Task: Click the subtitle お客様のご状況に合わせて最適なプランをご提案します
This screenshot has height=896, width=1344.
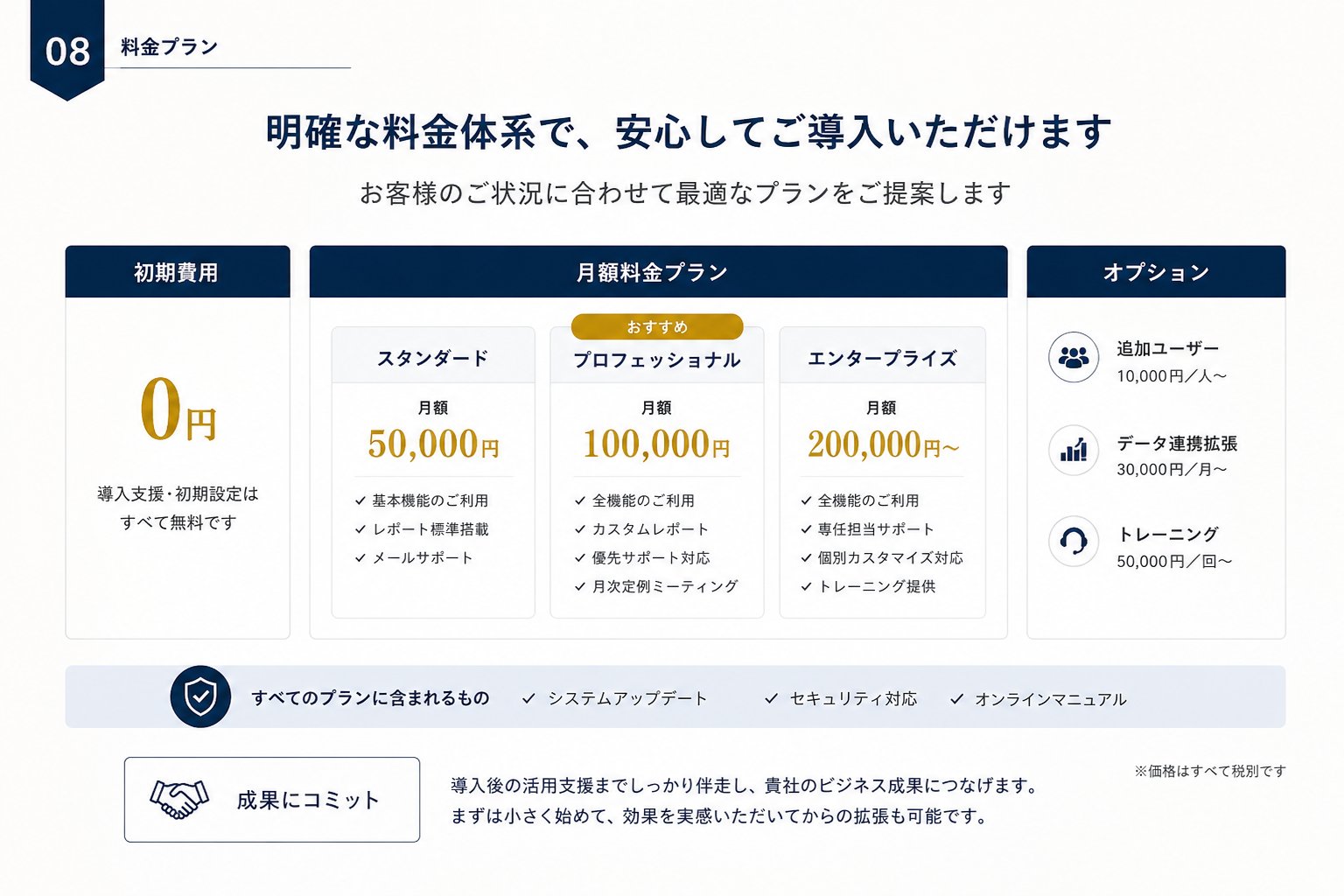Action: tap(685, 192)
